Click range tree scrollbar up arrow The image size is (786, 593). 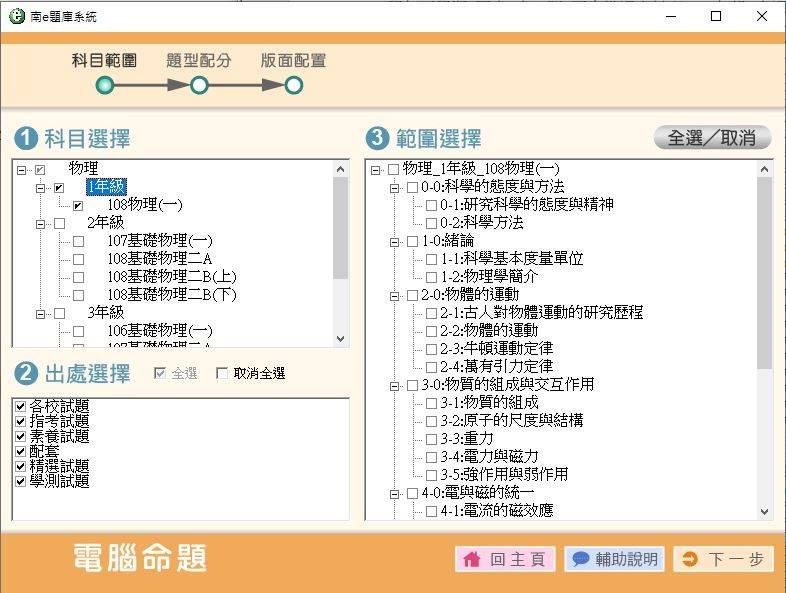[x=764, y=169]
